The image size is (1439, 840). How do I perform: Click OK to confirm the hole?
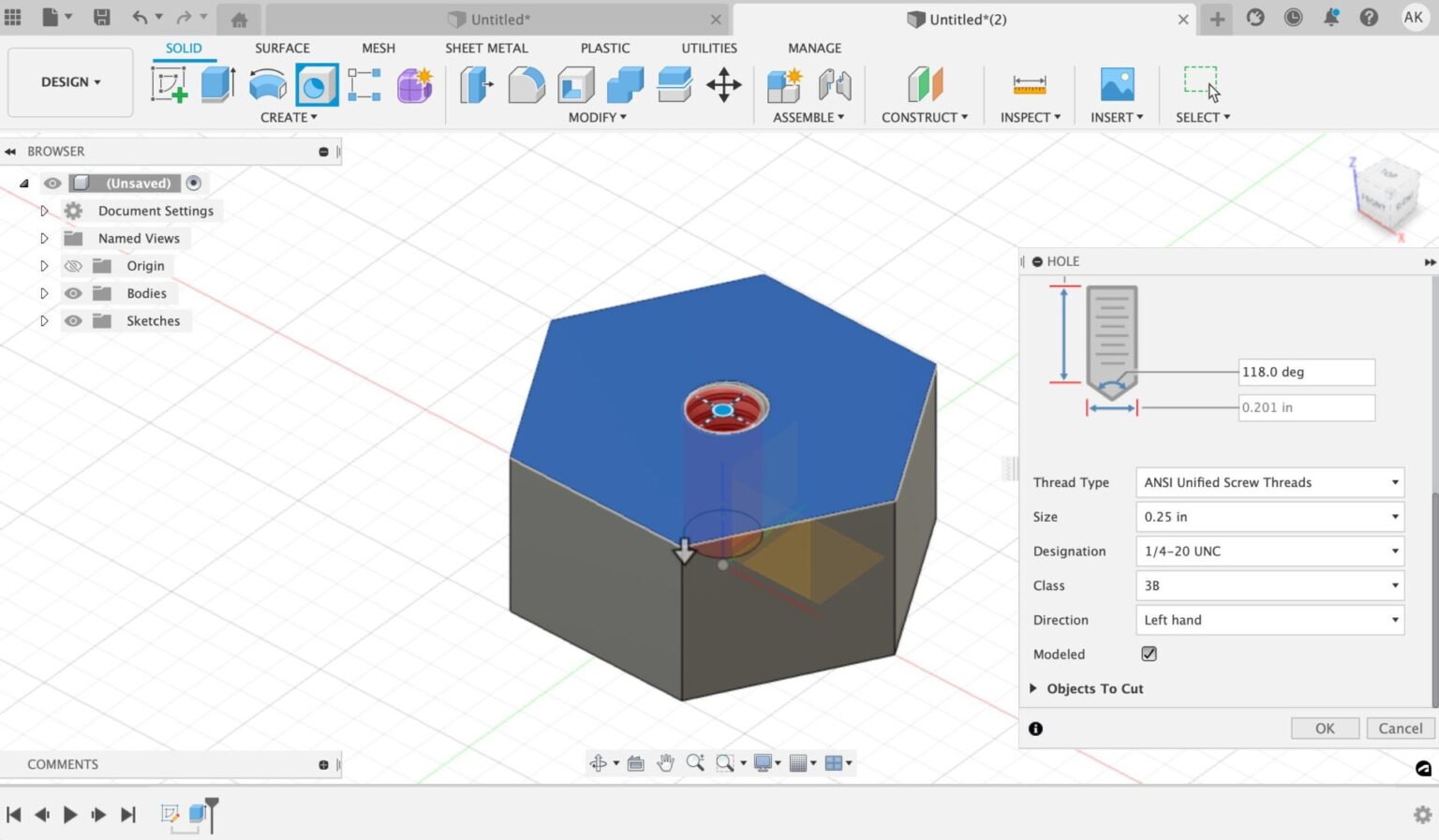[1324, 728]
